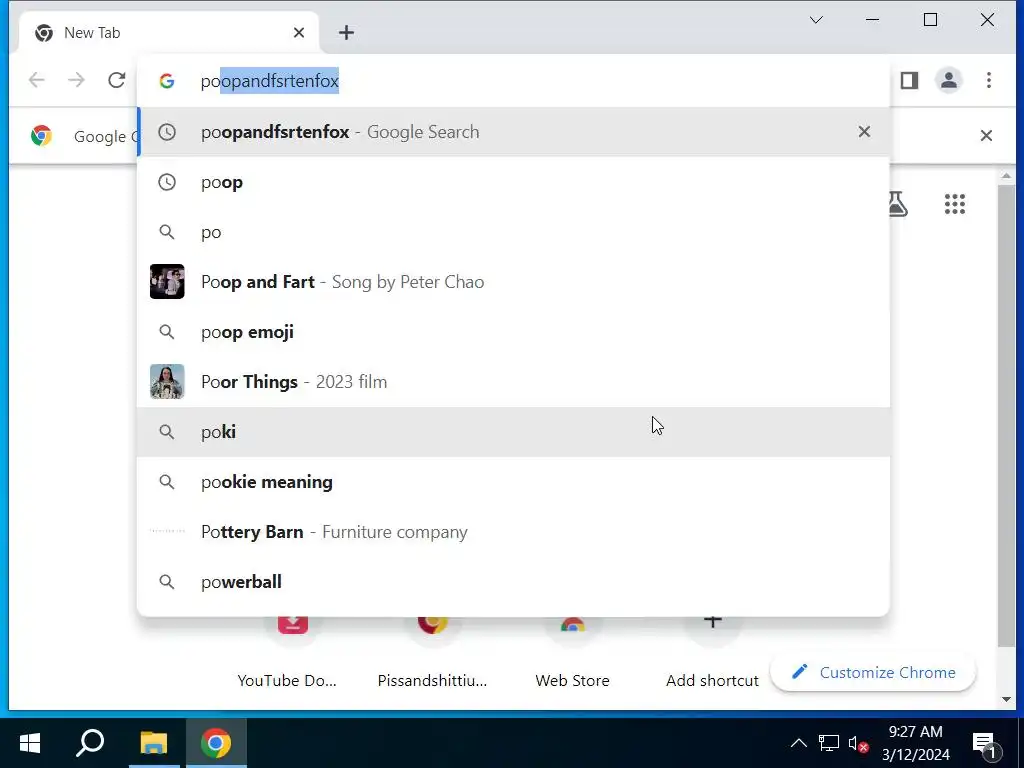
Task: Click the Google G icon in omnibox
Action: (167, 81)
